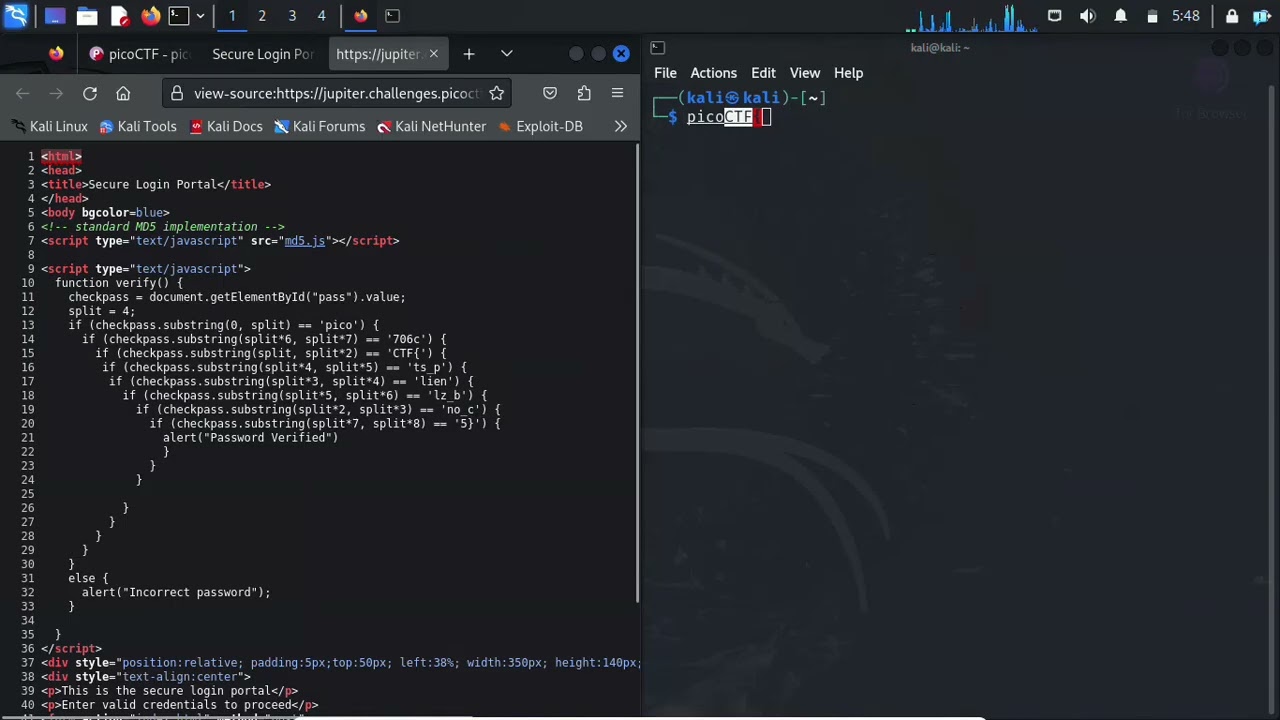Open a new Firefox tab
Screen dimensions: 1280x720
(x=469, y=54)
